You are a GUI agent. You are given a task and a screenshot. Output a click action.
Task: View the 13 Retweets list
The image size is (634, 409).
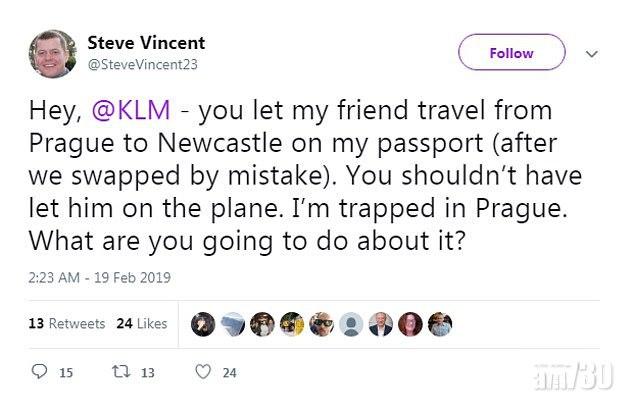pyautogui.click(x=67, y=324)
